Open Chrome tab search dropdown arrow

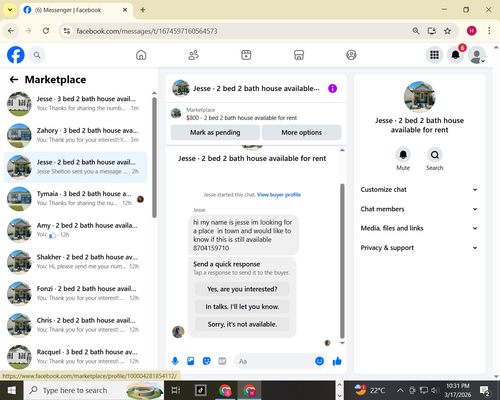(10, 10)
